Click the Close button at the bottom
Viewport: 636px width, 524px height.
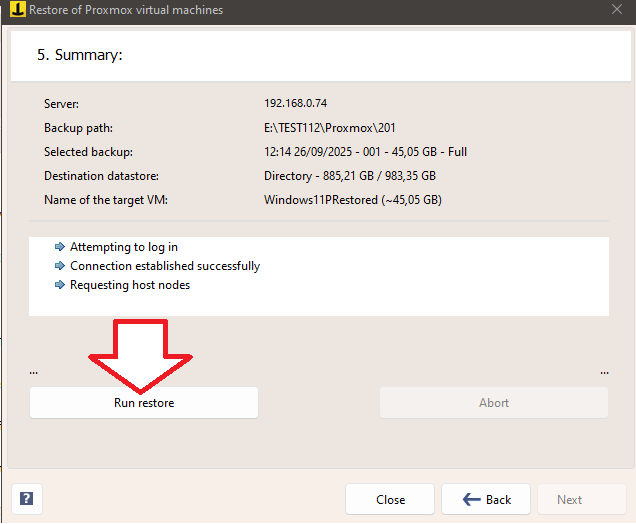390,500
